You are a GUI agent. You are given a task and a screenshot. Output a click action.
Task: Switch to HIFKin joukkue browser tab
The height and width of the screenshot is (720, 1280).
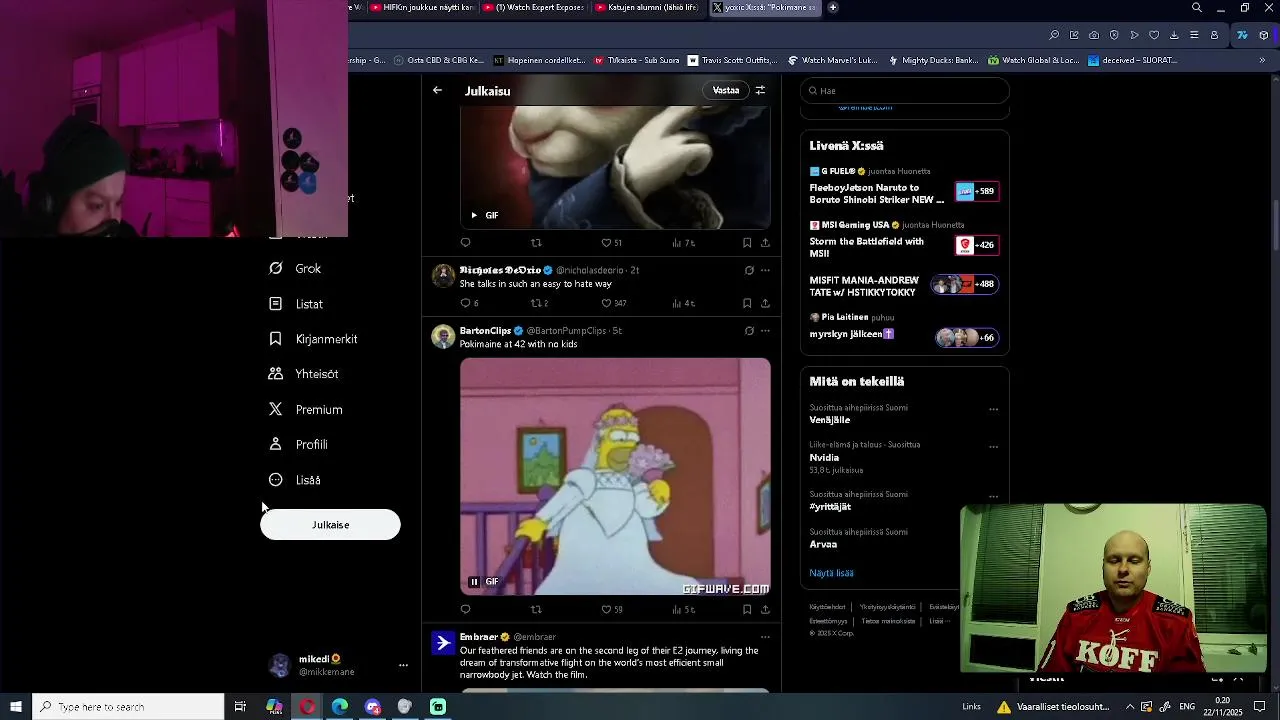[x=422, y=7]
